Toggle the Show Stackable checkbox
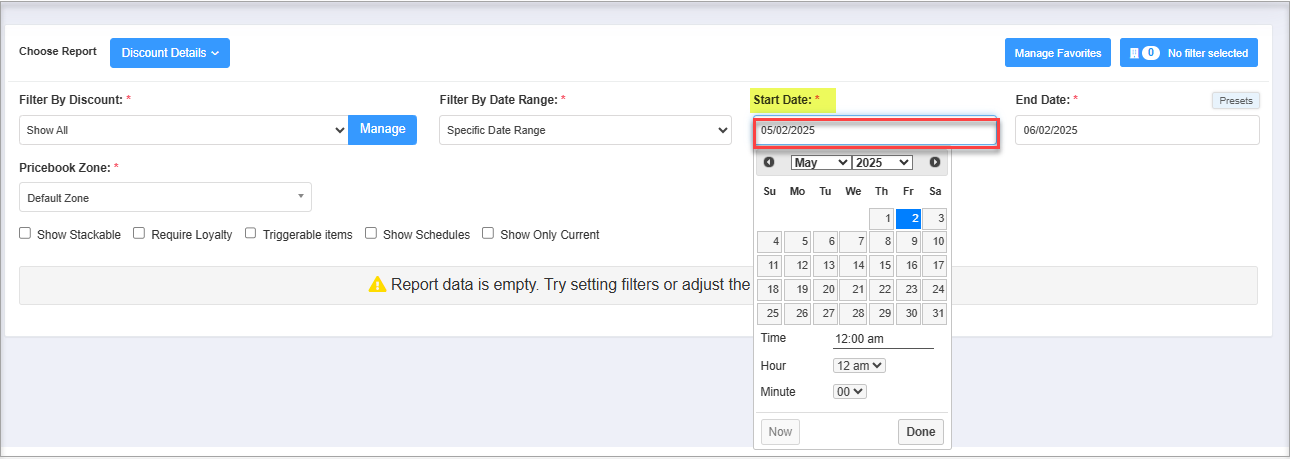1290x459 pixels. [x=25, y=233]
